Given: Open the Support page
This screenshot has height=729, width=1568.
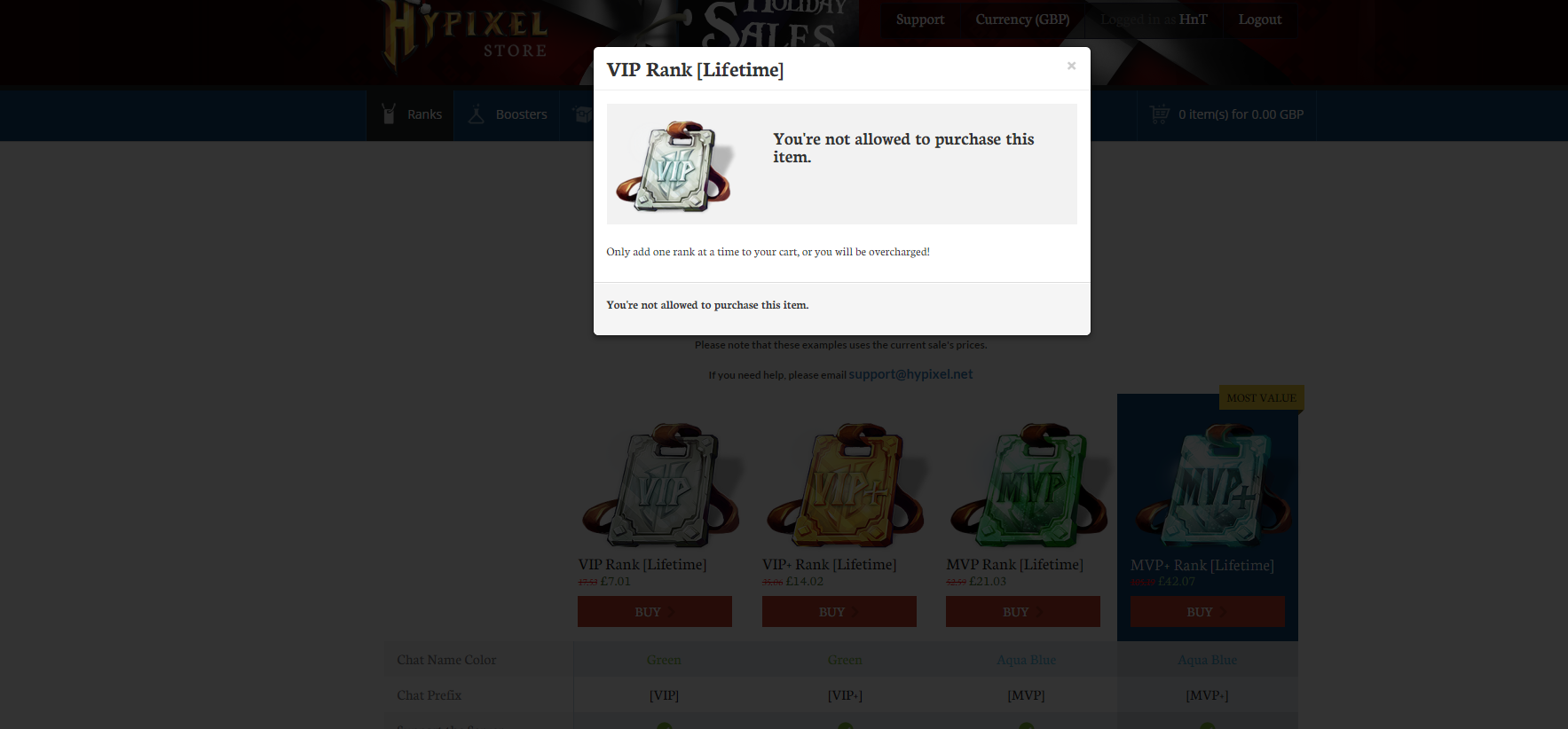Looking at the screenshot, I should coord(920,20).
